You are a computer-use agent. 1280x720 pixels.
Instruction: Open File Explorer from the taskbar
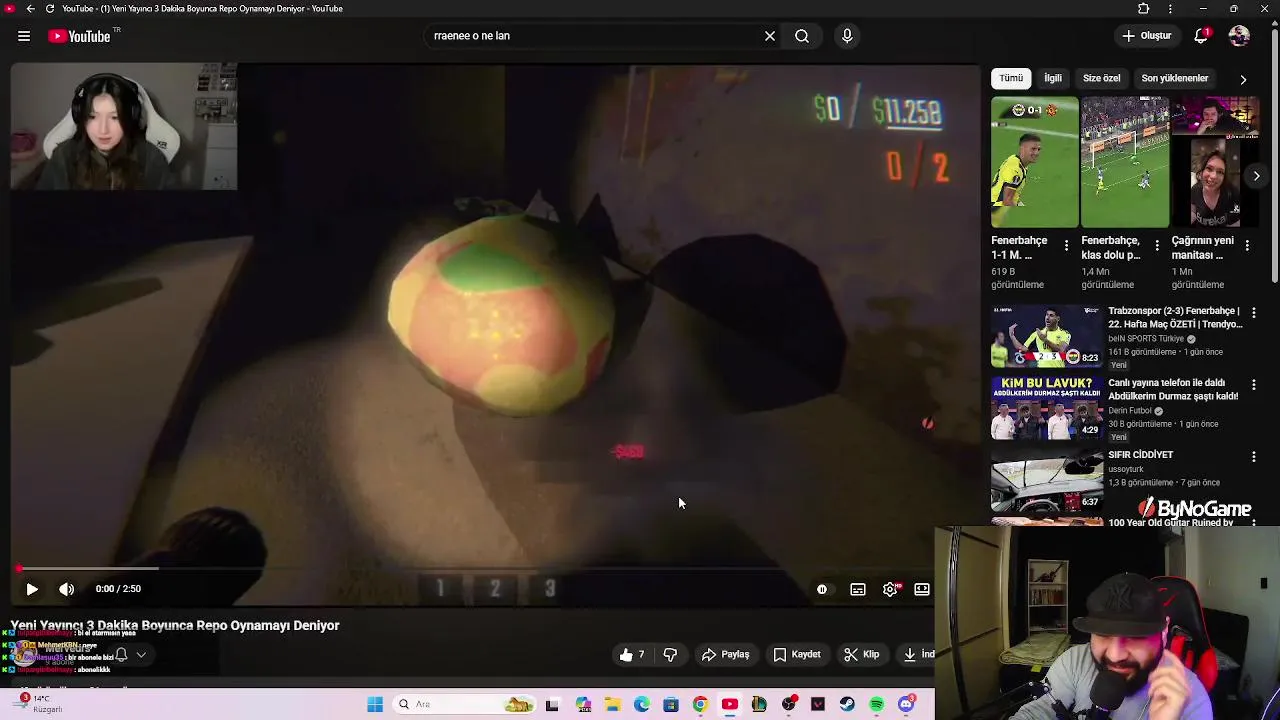pyautogui.click(x=612, y=705)
